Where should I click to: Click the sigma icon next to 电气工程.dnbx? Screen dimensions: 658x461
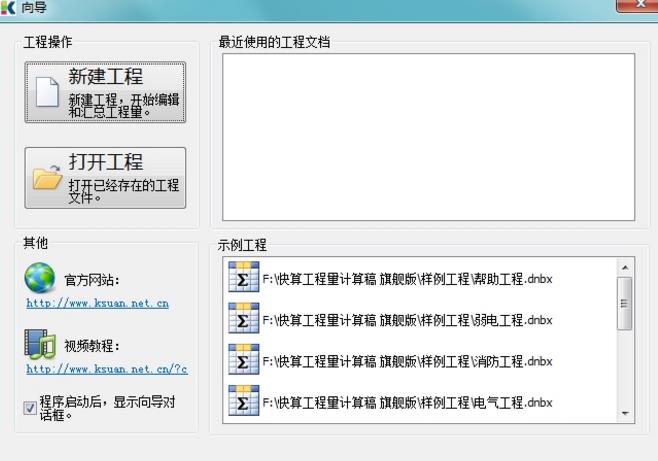[x=243, y=402]
